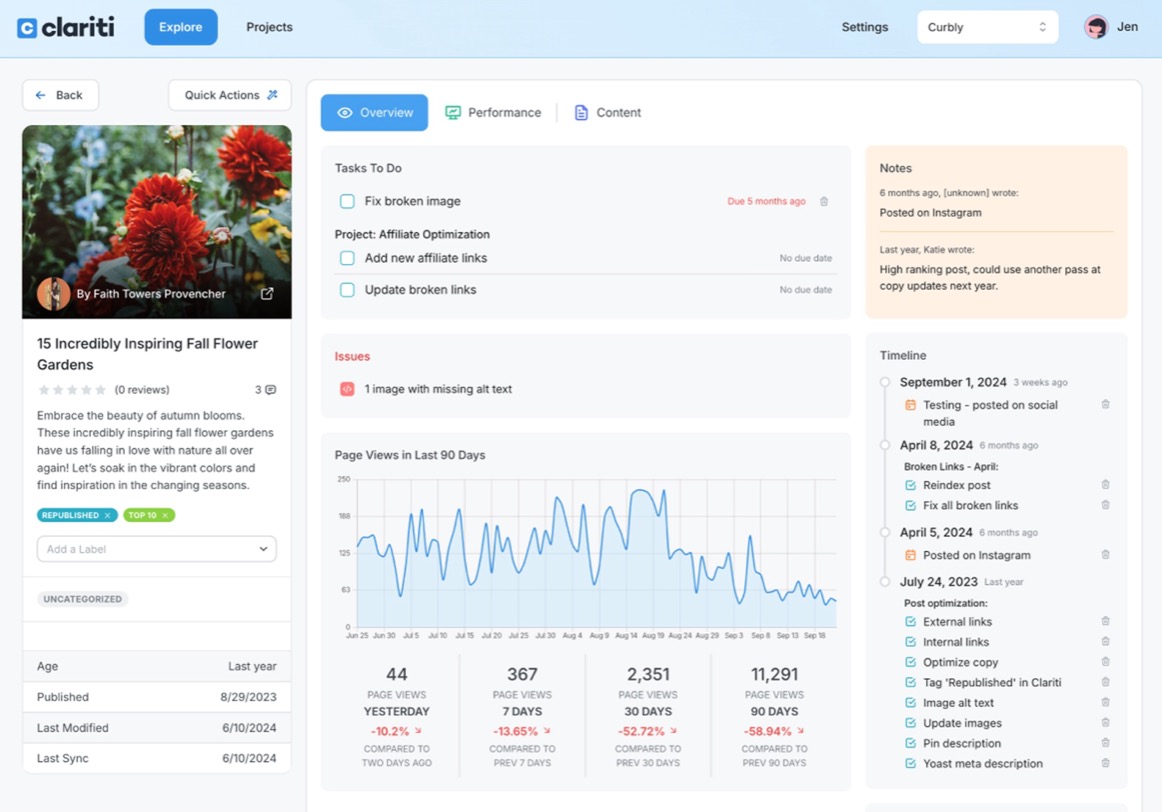Switch to the Performance tab
The height and width of the screenshot is (812, 1162).
click(493, 113)
